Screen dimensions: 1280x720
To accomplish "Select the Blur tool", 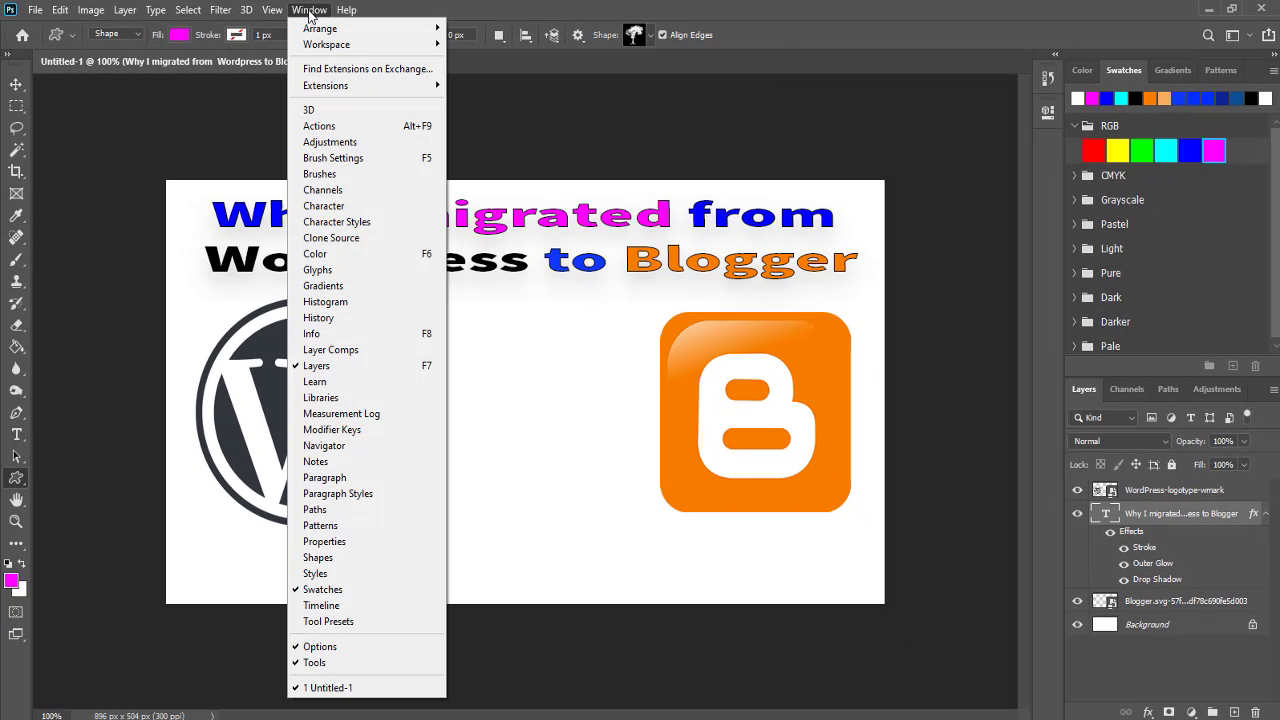I will tap(16, 369).
